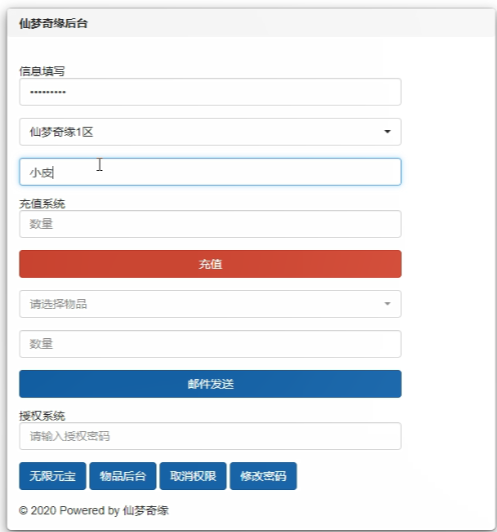The height and width of the screenshot is (532, 497).
Task: Click the 无限元宝 button
Action: point(53,476)
